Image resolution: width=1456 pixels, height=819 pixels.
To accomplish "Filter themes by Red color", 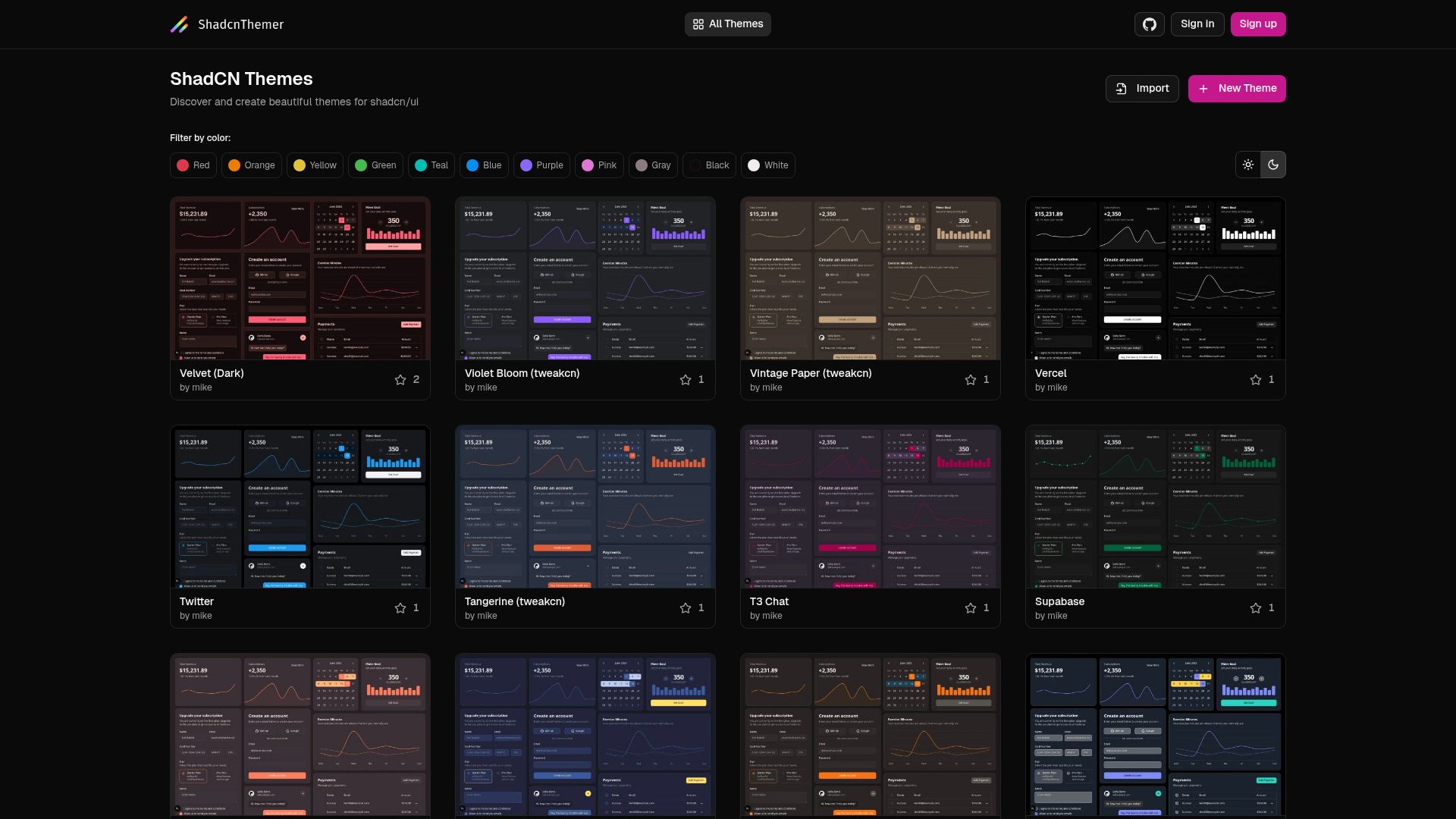I will click(x=193, y=165).
